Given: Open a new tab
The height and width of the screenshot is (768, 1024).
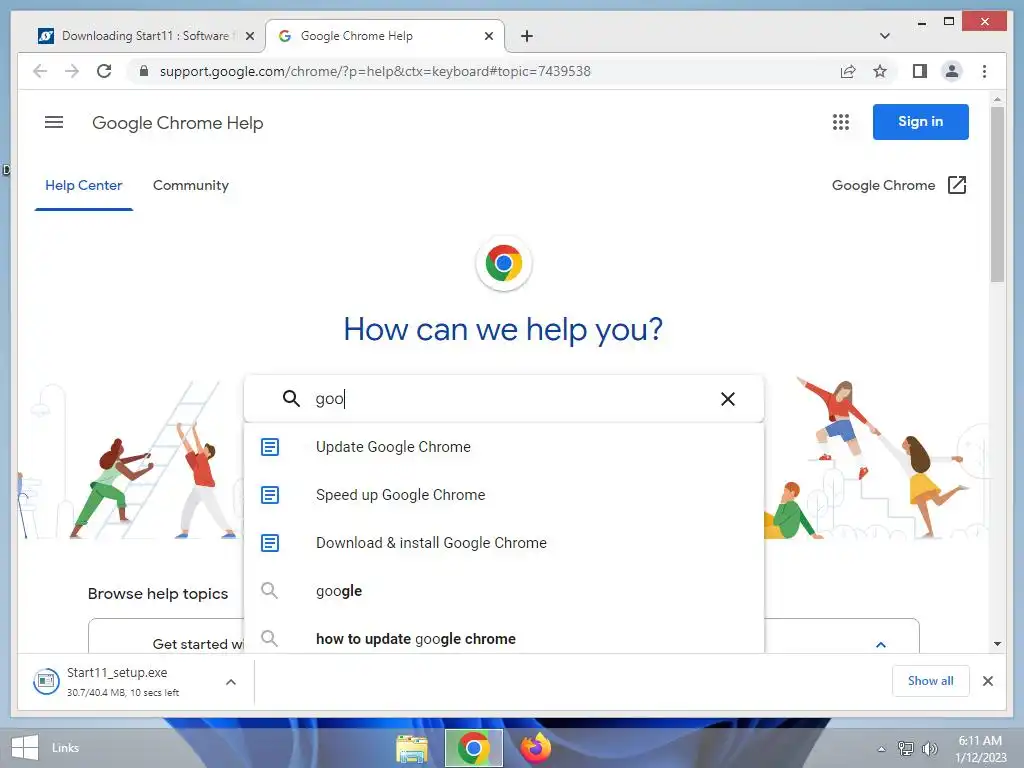Looking at the screenshot, I should point(526,36).
